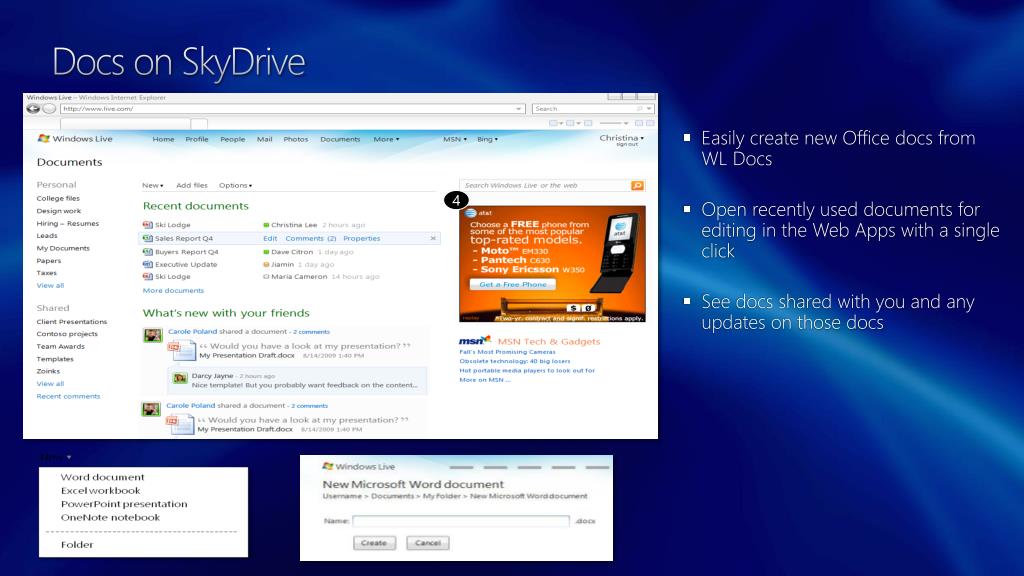Choose Word document from the New menu
1024x576 pixels.
click(103, 477)
